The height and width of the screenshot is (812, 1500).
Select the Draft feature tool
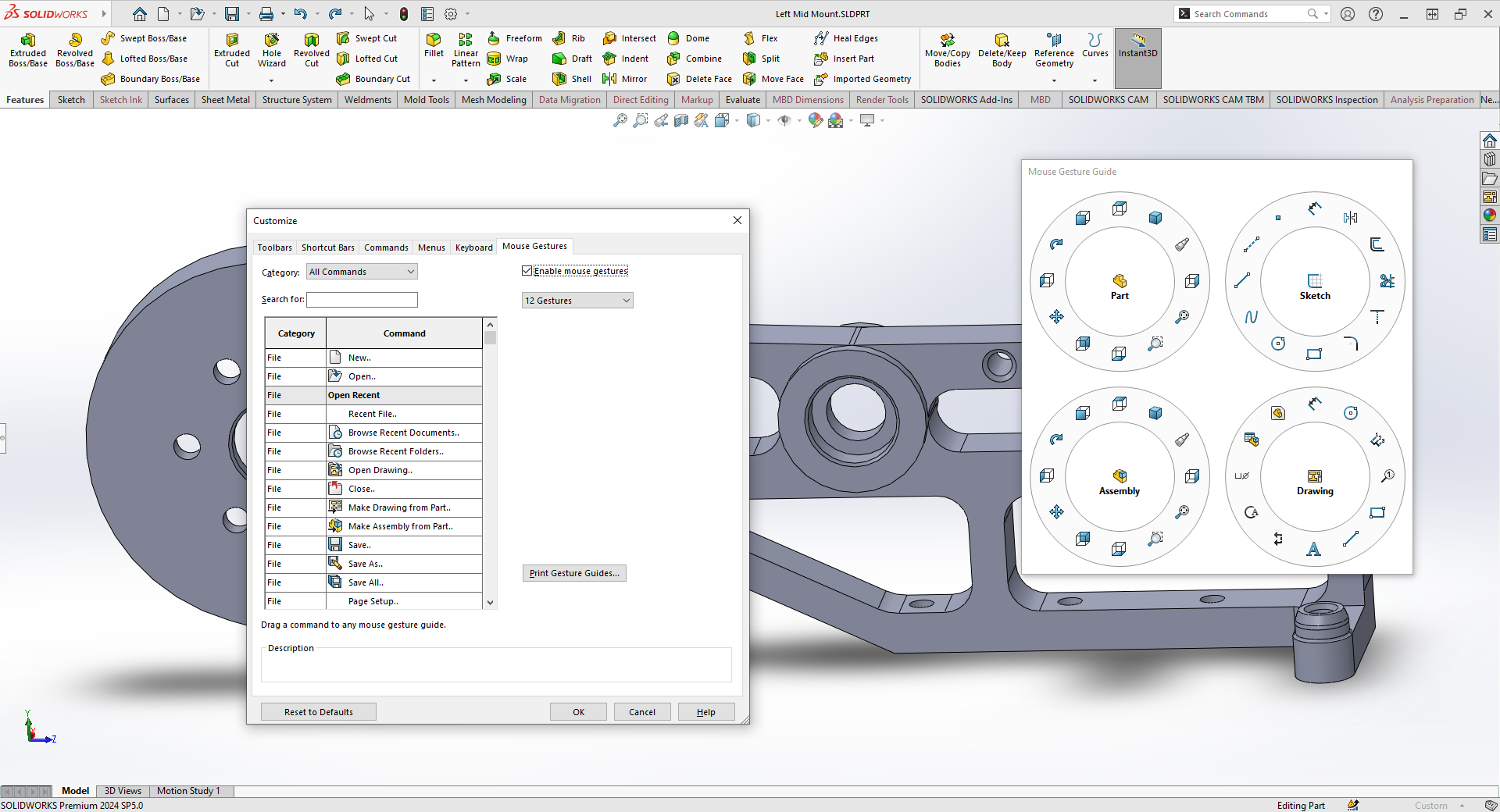(573, 59)
